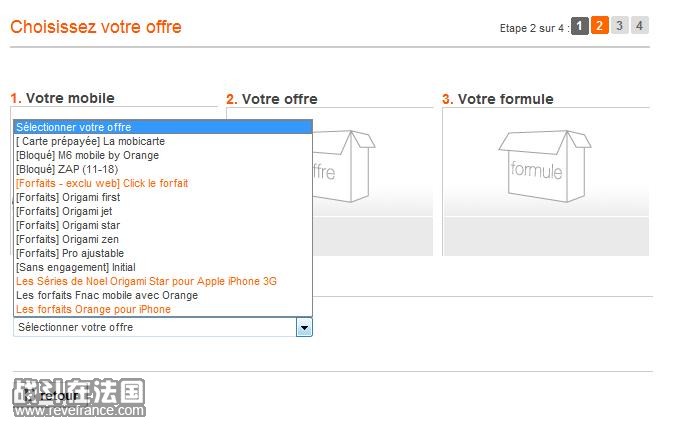Click the offre box illustration

tap(344, 166)
